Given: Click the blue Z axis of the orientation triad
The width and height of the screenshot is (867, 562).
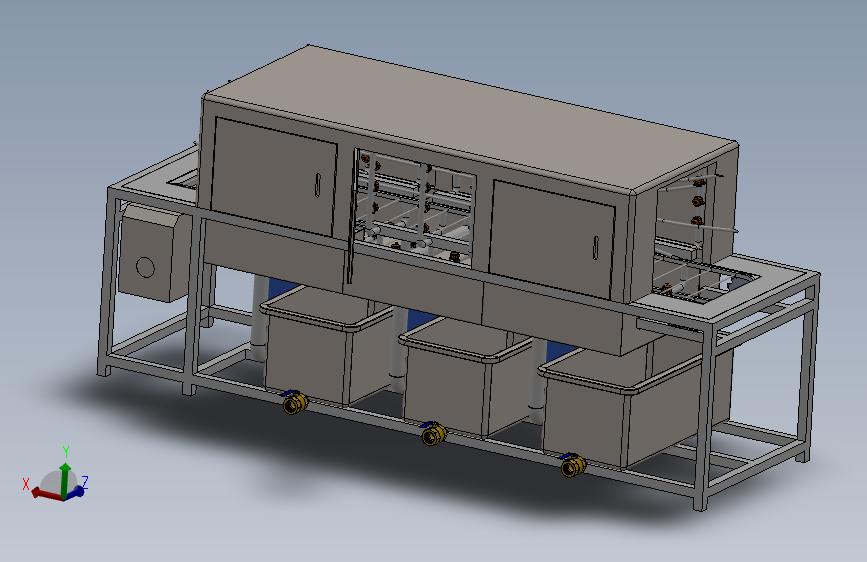Looking at the screenshot, I should pyautogui.click(x=76, y=491).
